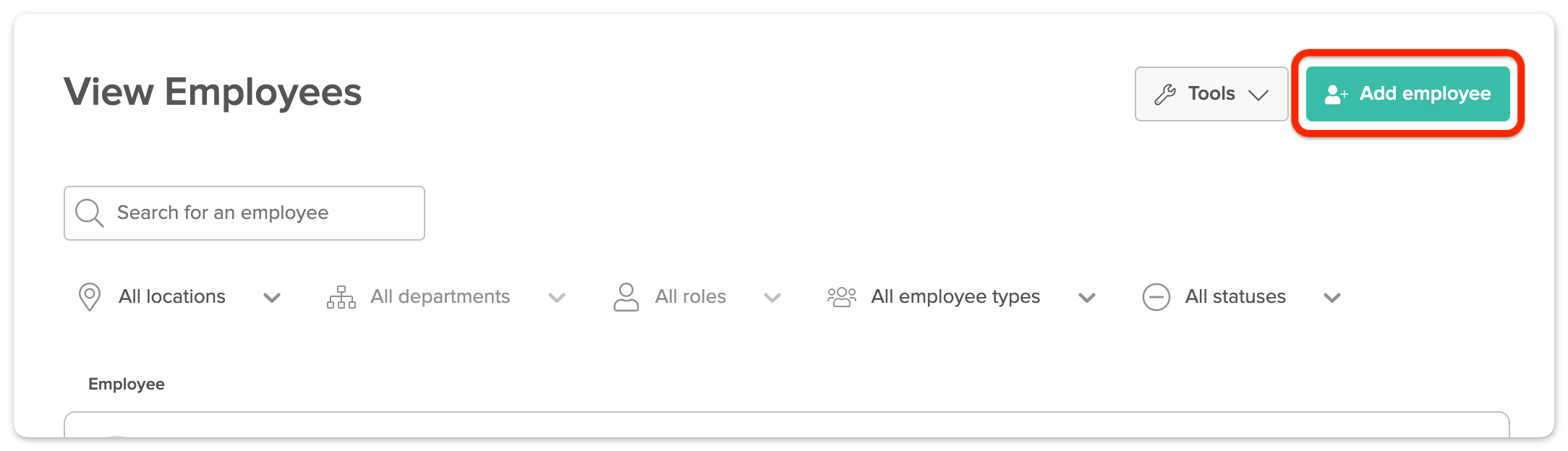Viewport: 1568px width, 451px height.
Task: Click the location pin filter icon
Action: click(90, 296)
